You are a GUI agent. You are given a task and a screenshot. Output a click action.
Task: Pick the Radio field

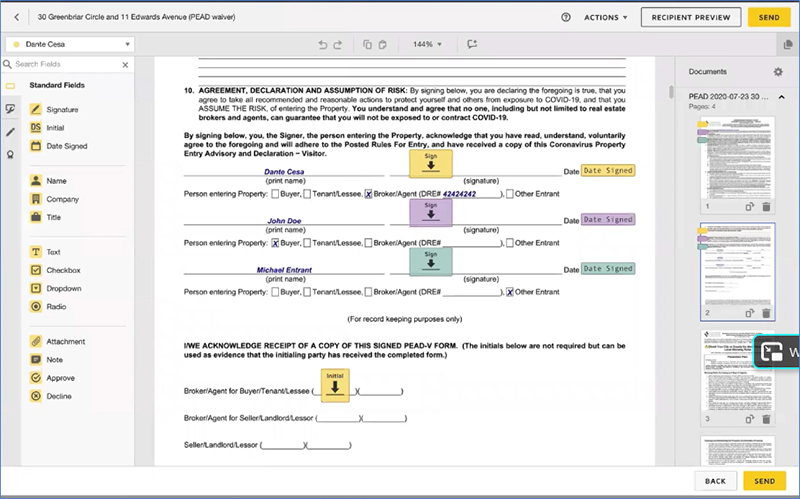pyautogui.click(x=48, y=307)
